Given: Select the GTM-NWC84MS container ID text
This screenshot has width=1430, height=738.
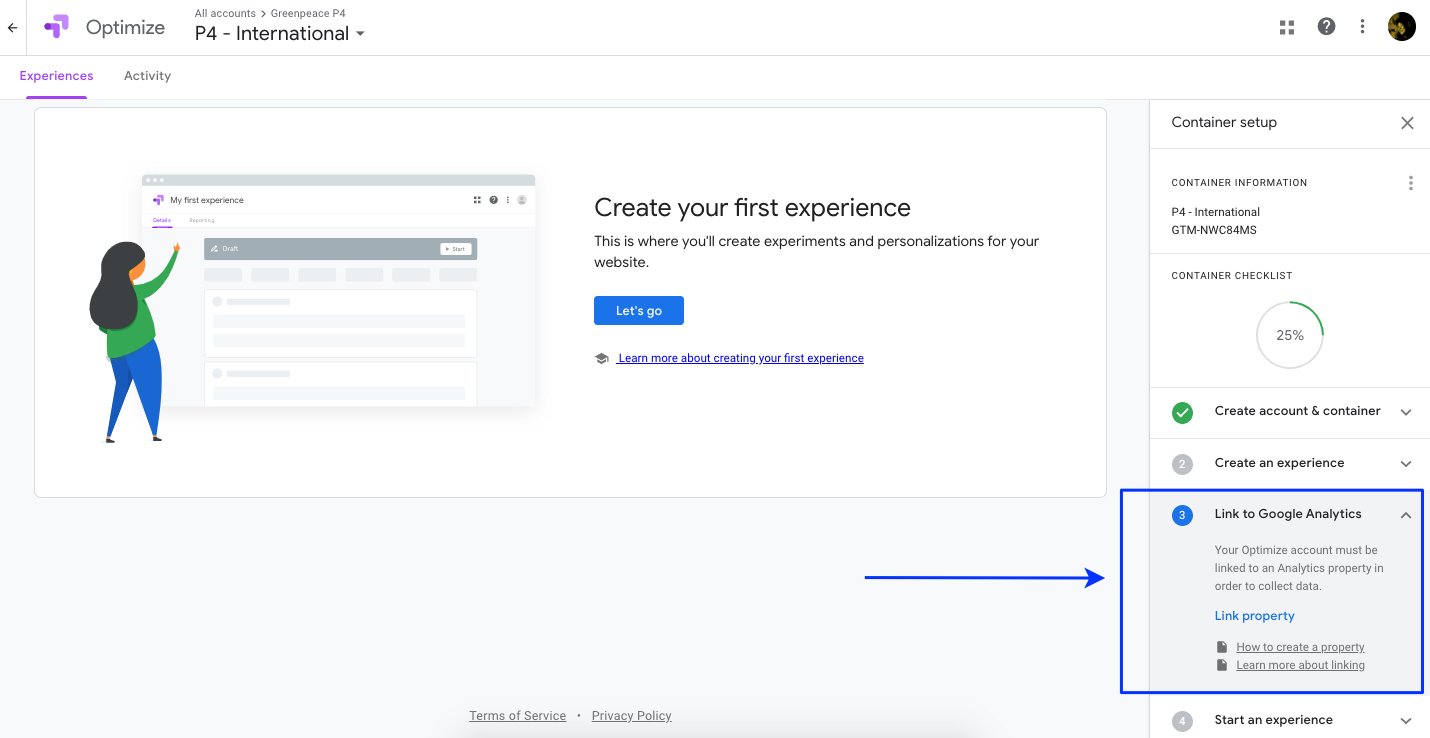Looking at the screenshot, I should [x=1215, y=230].
